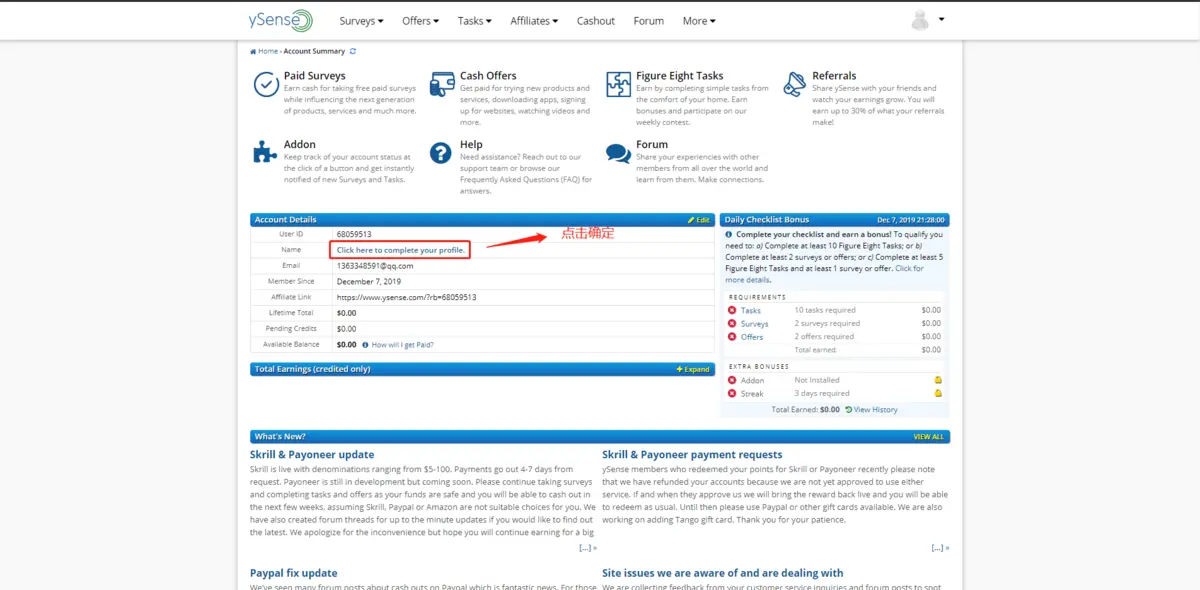Go to the Cashout page
Screen dimensions: 1200x590
(x=596, y=21)
